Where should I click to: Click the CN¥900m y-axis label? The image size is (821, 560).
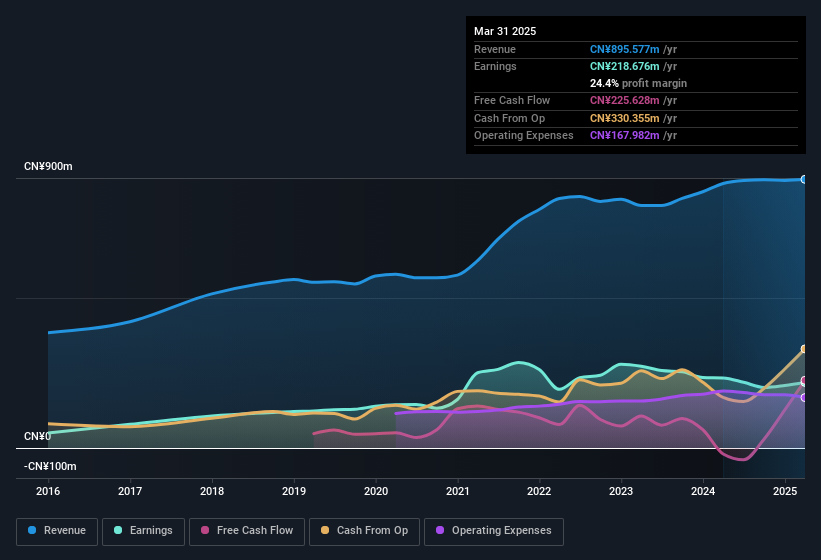pos(48,166)
